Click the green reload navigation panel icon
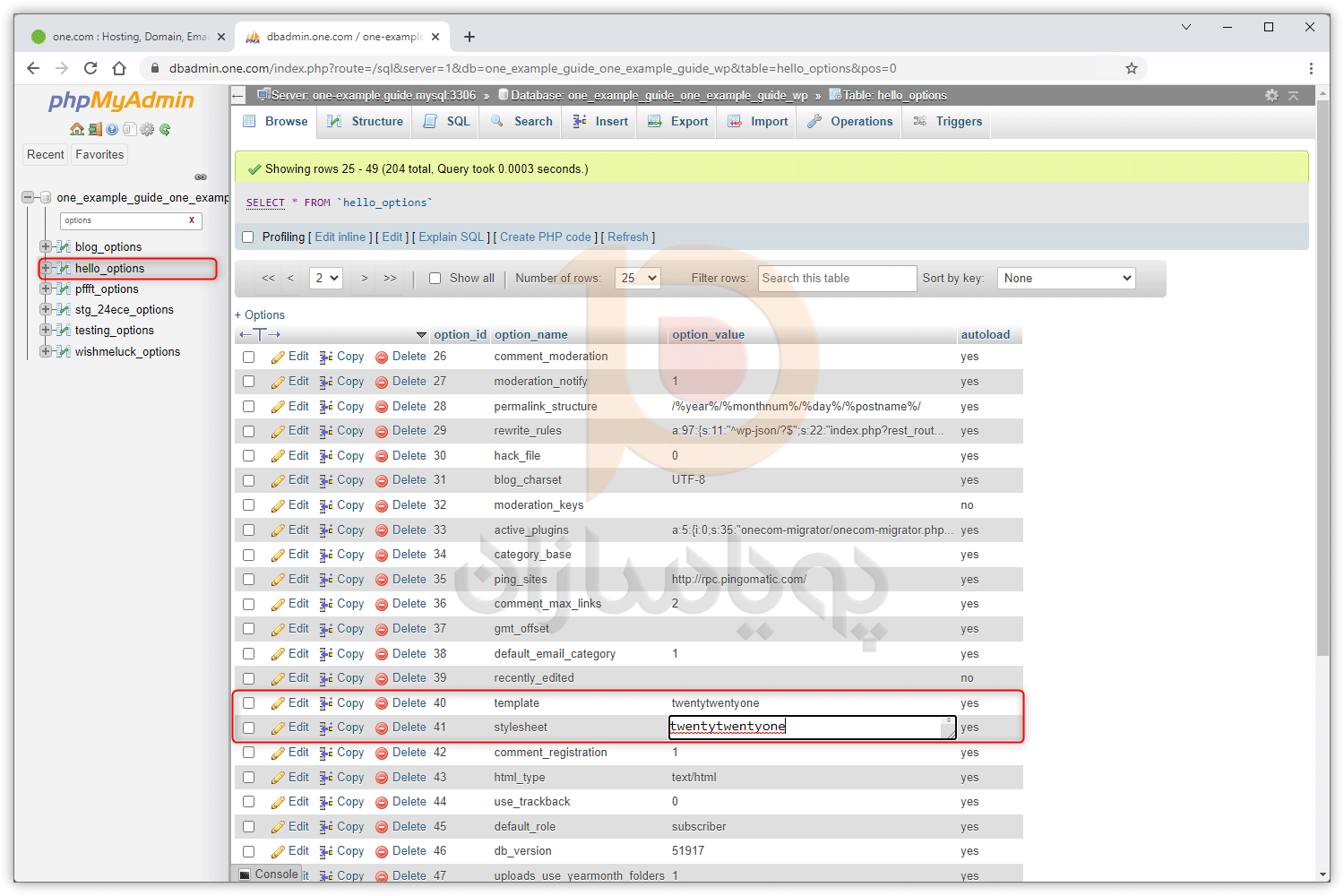The width and height of the screenshot is (1344, 896). tap(165, 129)
